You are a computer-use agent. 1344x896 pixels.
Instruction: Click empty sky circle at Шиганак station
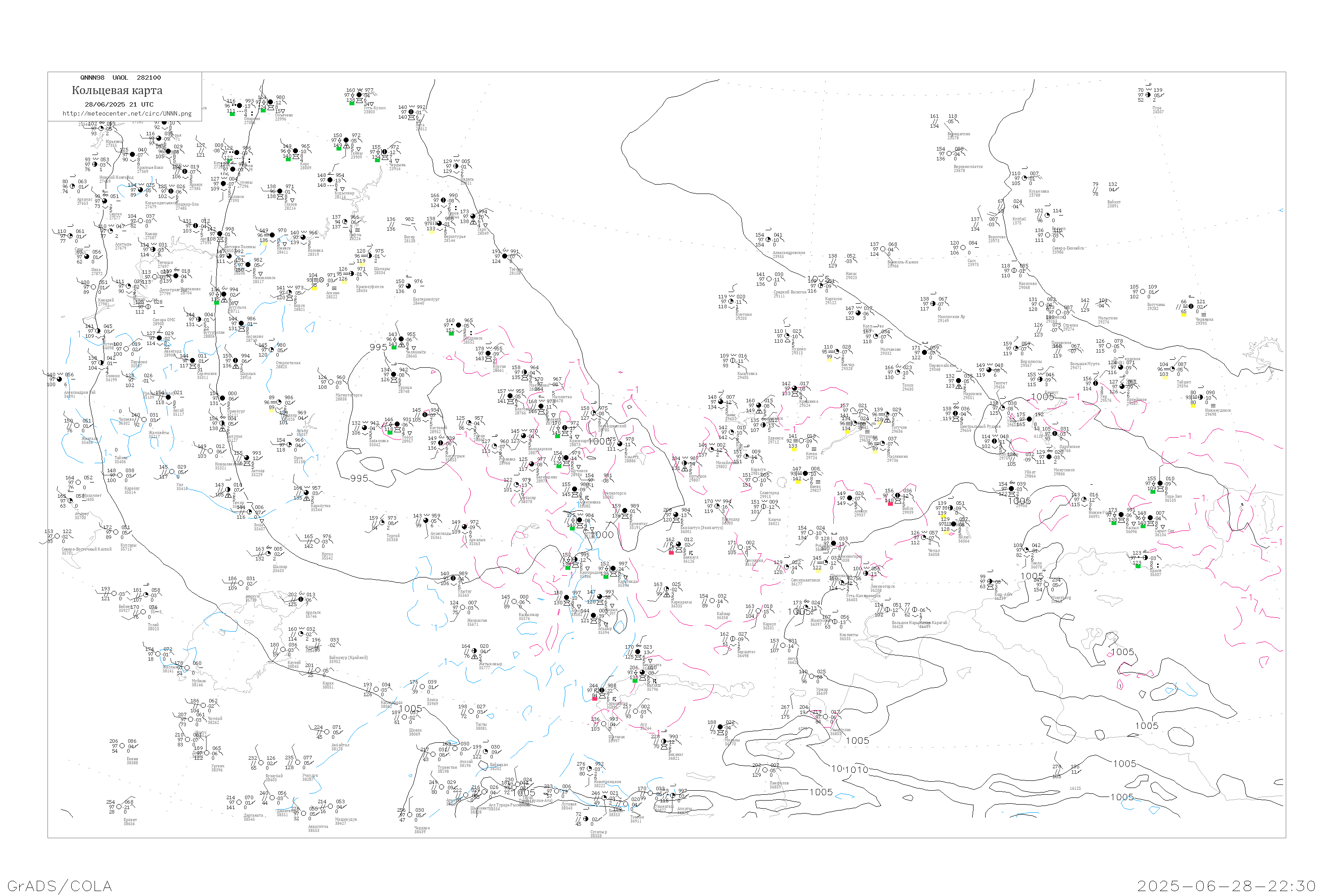tap(604, 724)
